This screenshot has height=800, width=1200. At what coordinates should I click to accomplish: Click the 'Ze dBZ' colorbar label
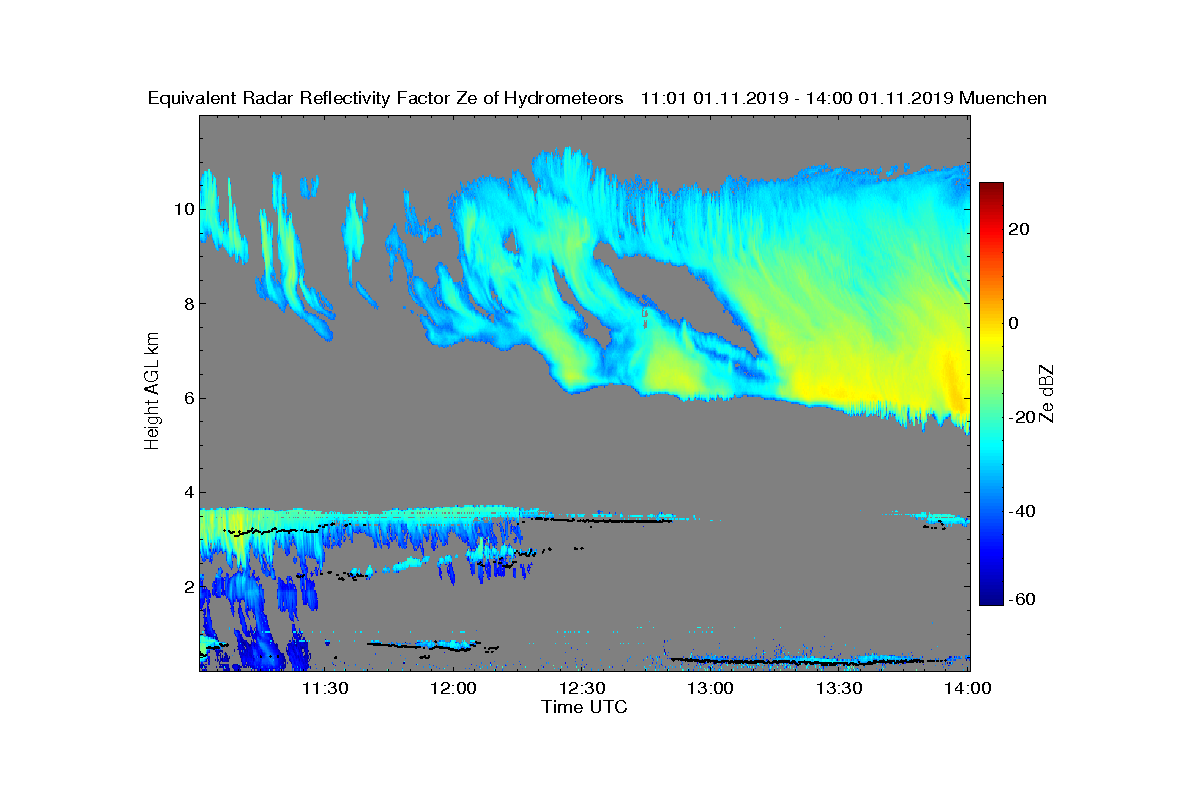pos(1048,393)
